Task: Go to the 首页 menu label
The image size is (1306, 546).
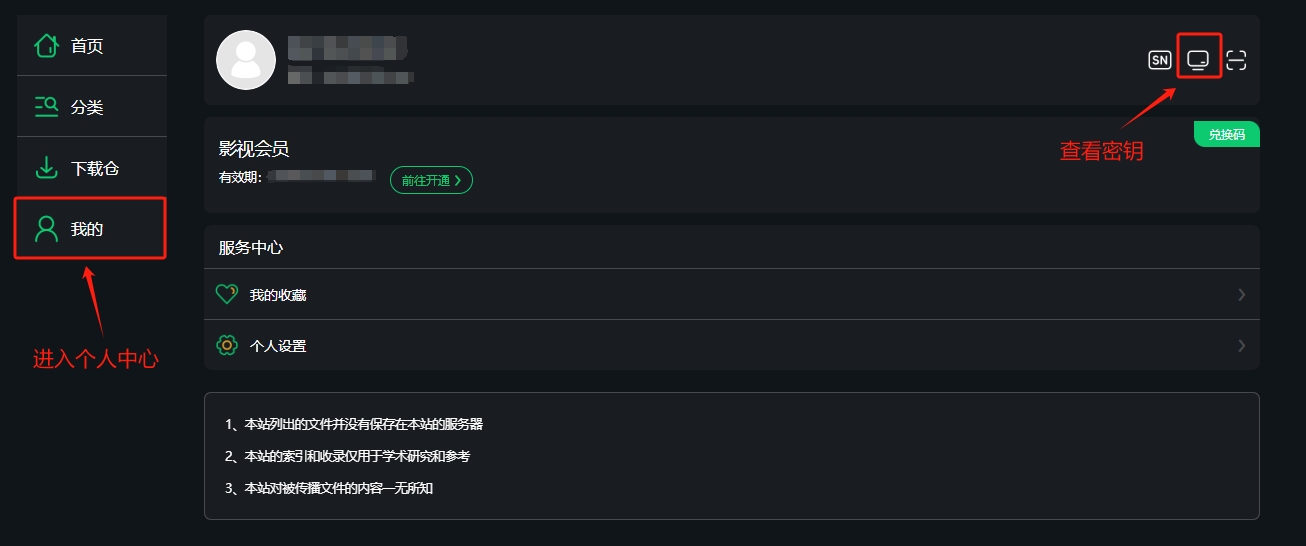Action: point(87,47)
